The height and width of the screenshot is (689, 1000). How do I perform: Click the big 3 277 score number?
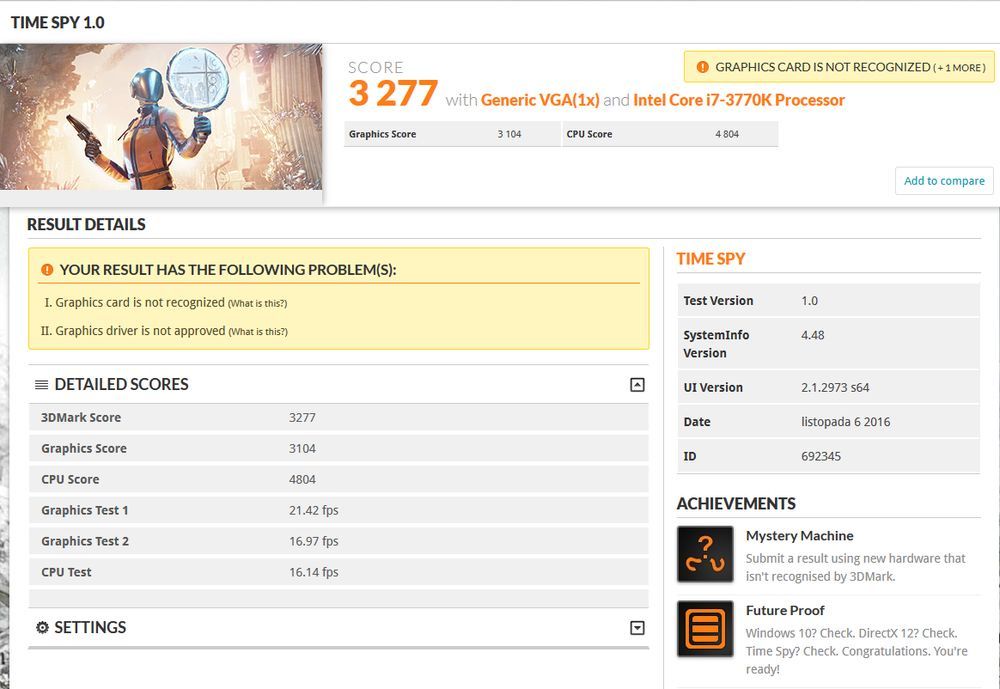point(393,94)
